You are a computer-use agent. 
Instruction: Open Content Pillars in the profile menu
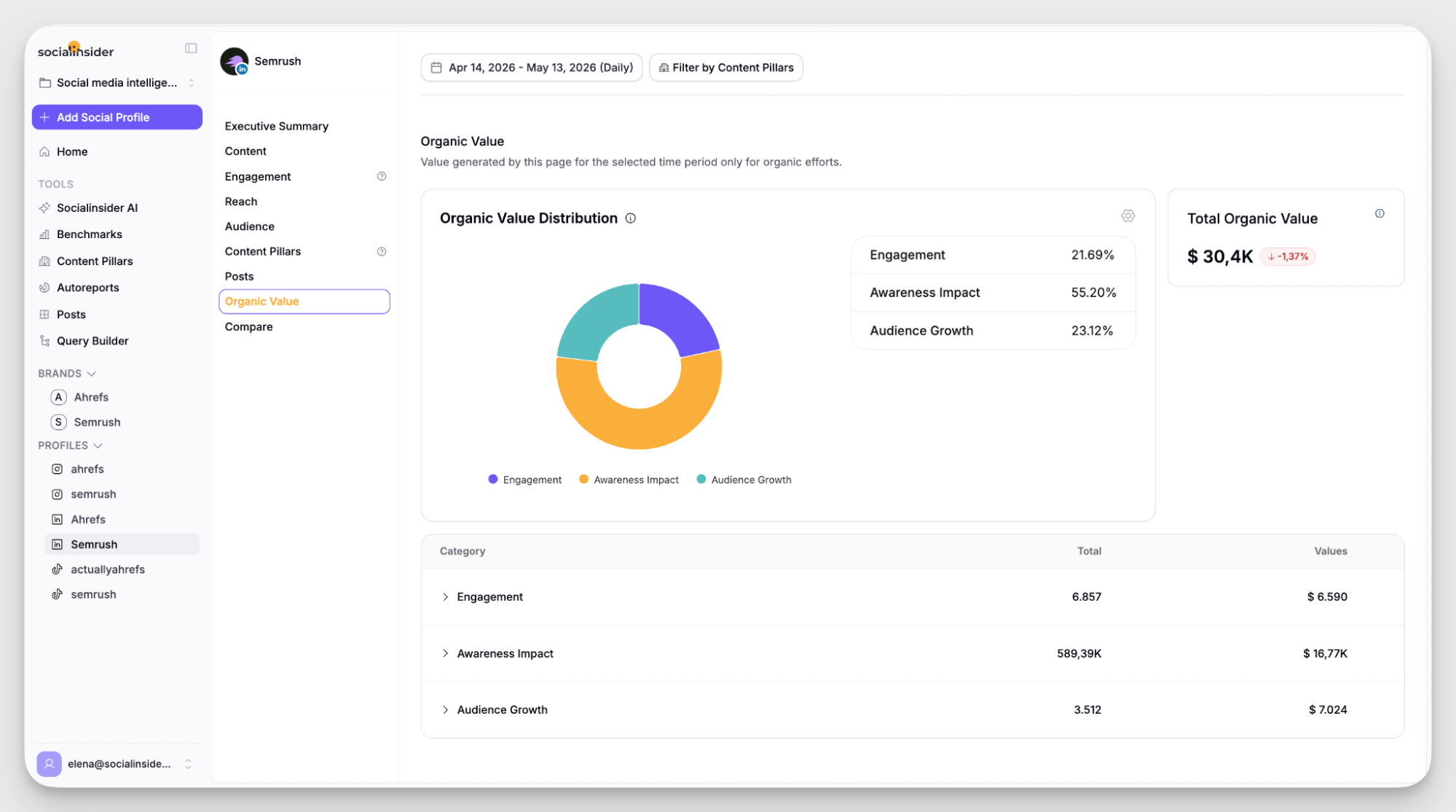262,251
